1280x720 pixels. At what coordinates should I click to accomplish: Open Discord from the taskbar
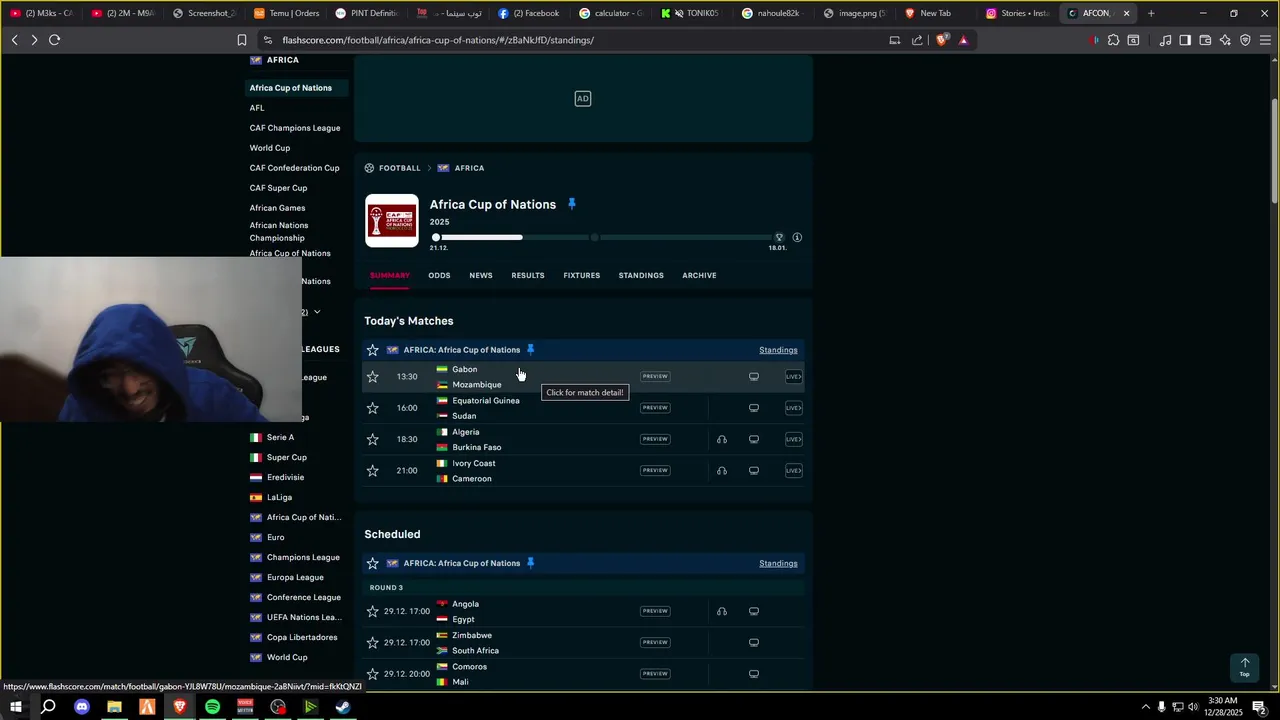click(x=82, y=707)
